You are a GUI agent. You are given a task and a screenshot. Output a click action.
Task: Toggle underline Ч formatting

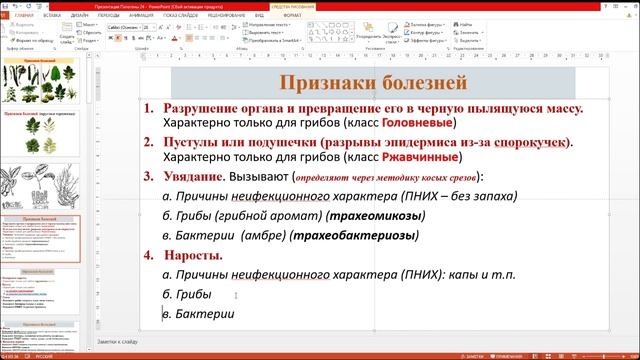tap(126, 38)
